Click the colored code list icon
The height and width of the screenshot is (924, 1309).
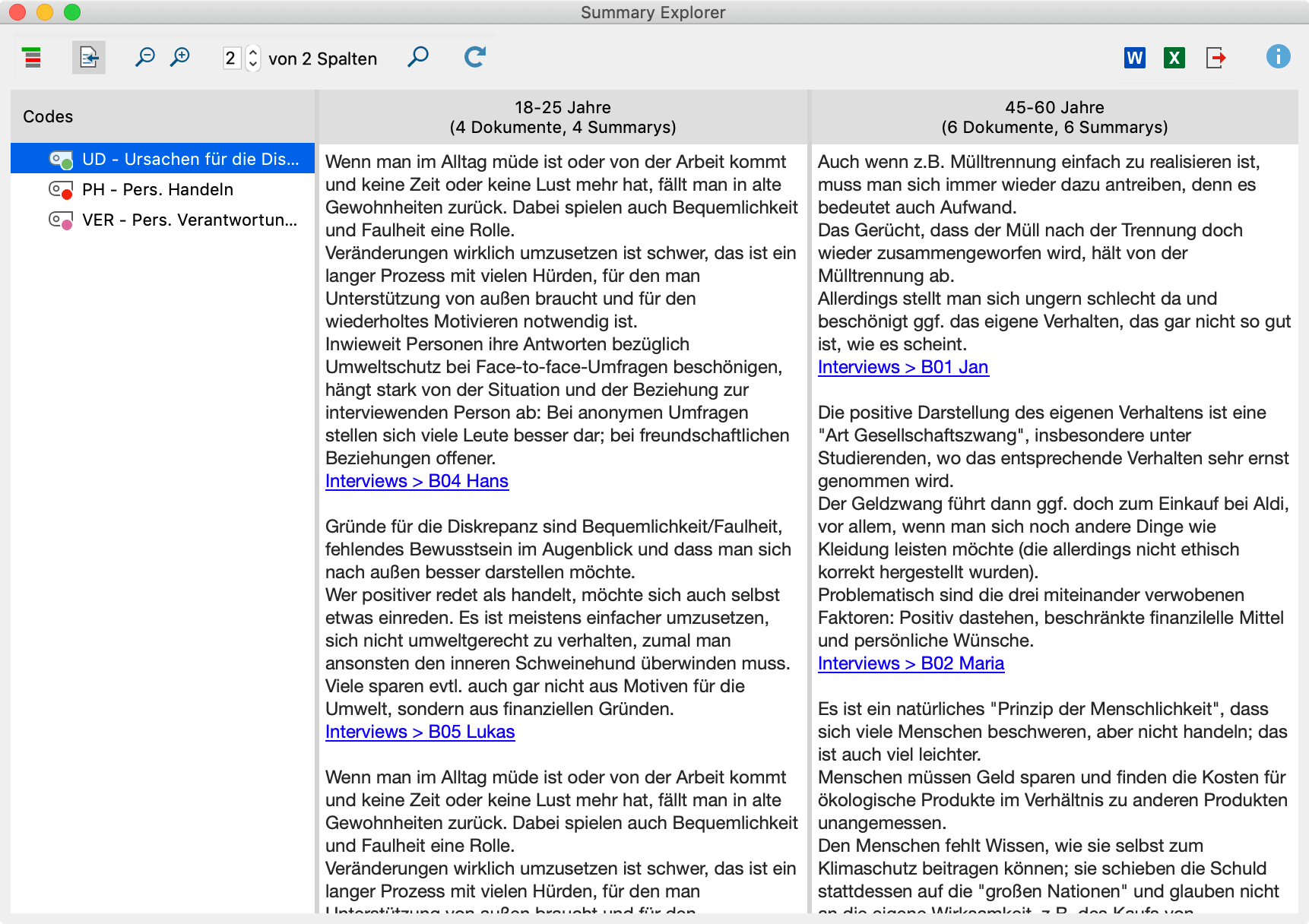(32, 57)
